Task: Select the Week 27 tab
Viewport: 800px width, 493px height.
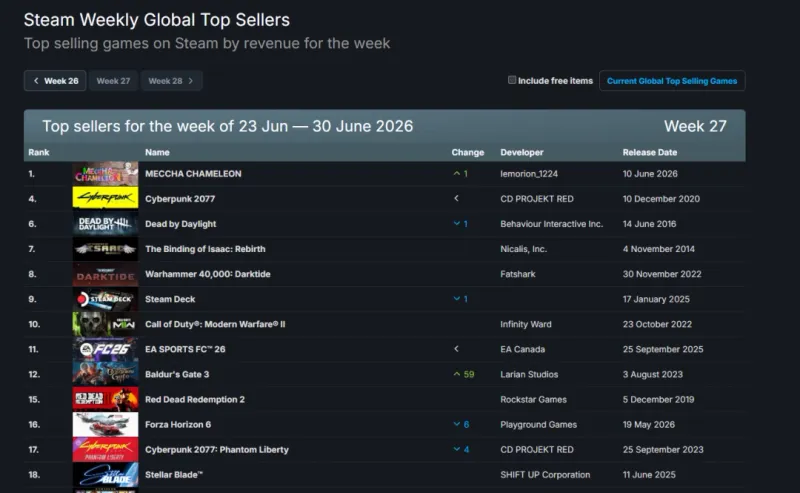Action: click(113, 81)
